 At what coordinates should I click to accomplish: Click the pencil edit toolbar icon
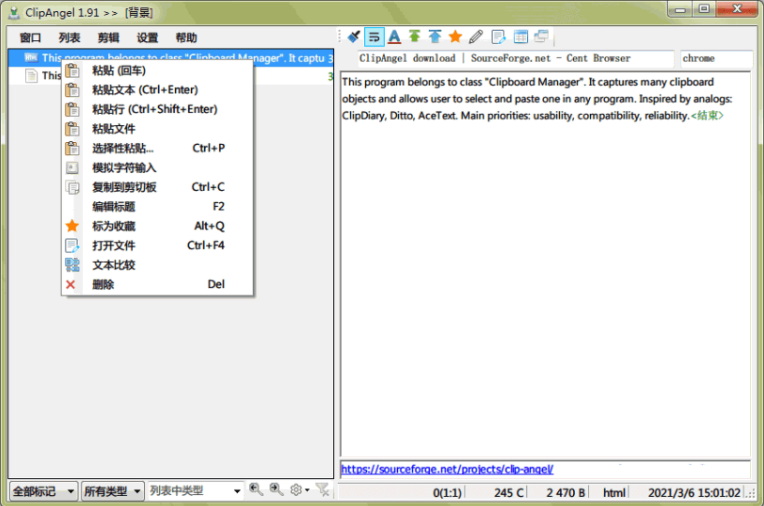[476, 37]
